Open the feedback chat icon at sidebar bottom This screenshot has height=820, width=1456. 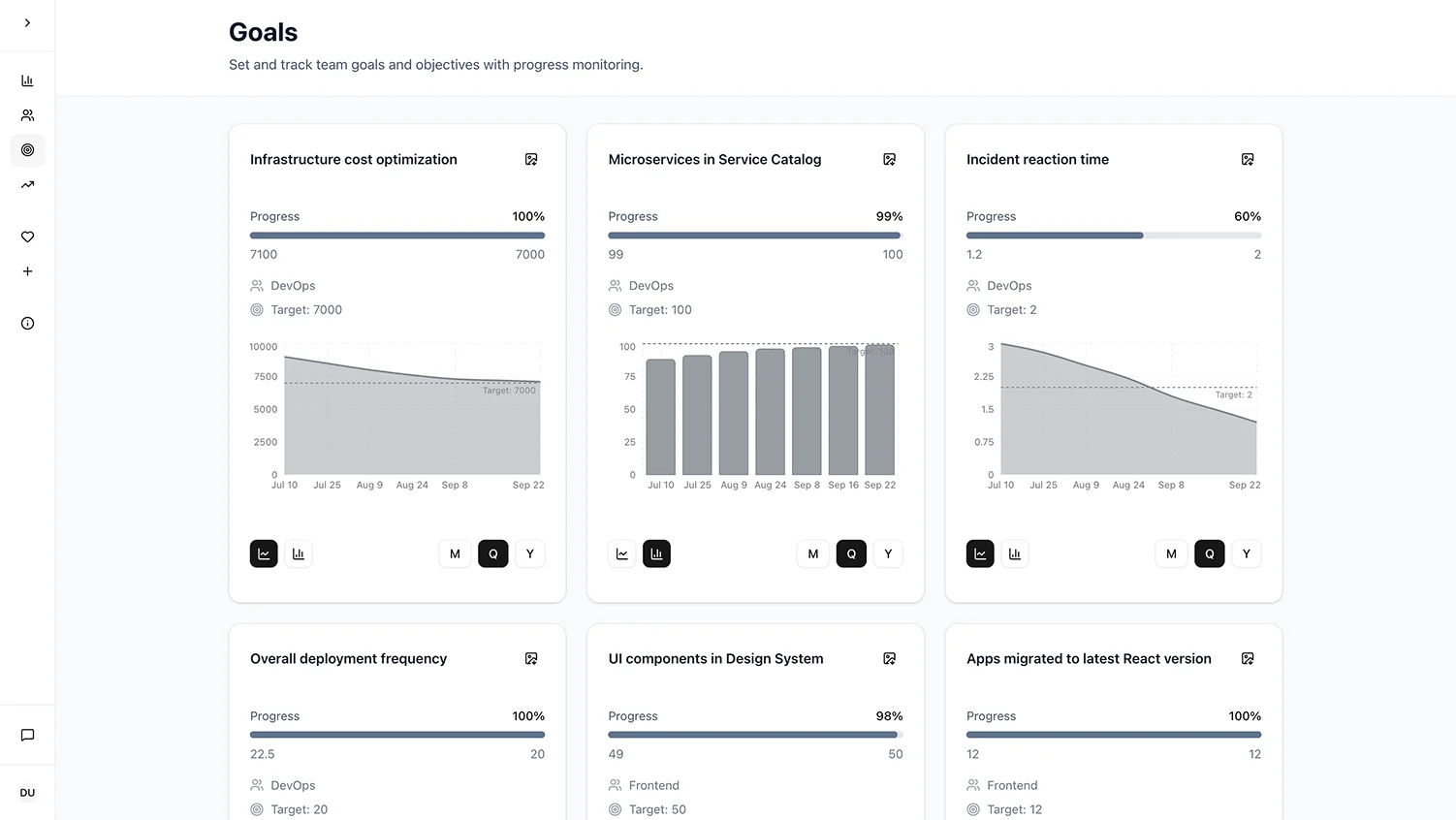pyautogui.click(x=27, y=734)
